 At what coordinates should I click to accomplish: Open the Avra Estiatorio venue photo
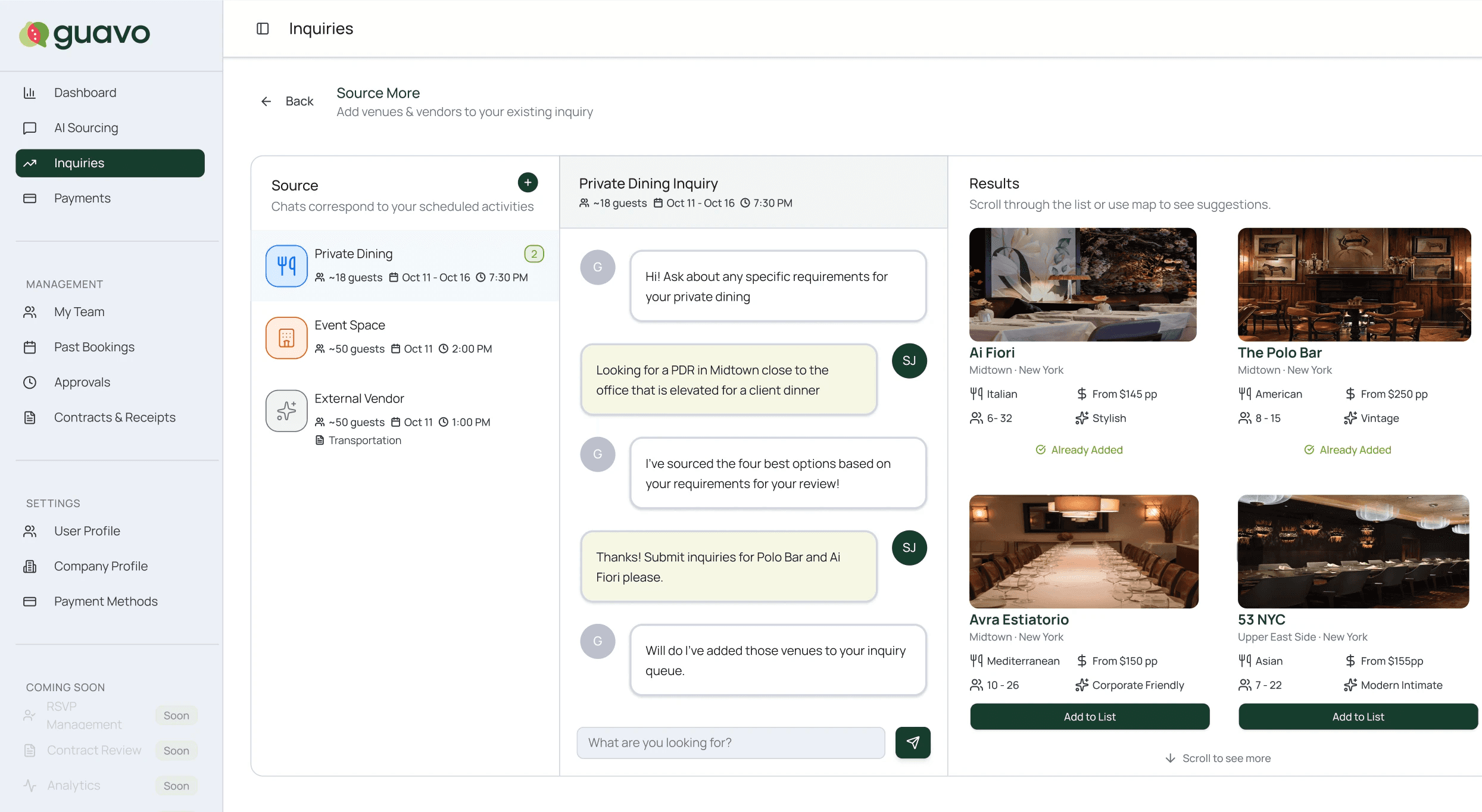point(1084,551)
